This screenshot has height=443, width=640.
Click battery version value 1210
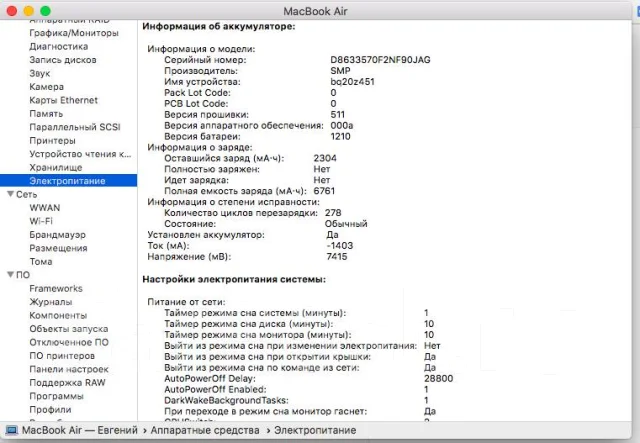click(340, 136)
